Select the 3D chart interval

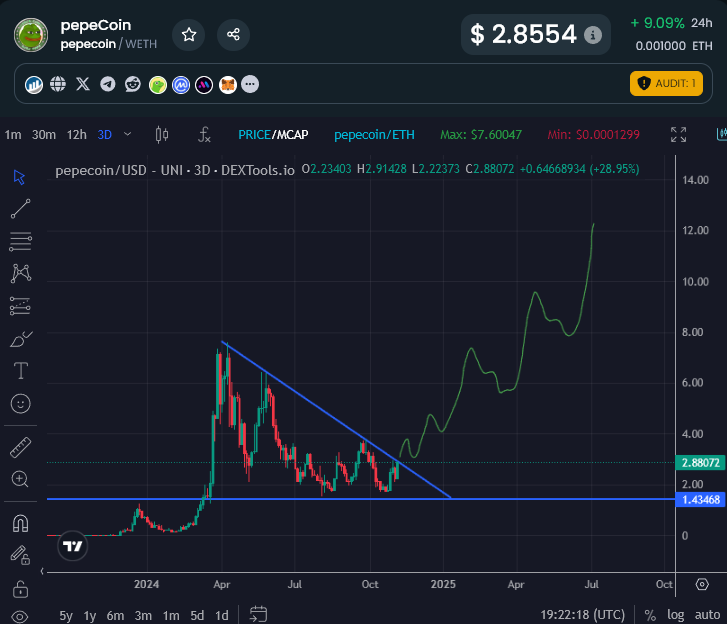(105, 135)
